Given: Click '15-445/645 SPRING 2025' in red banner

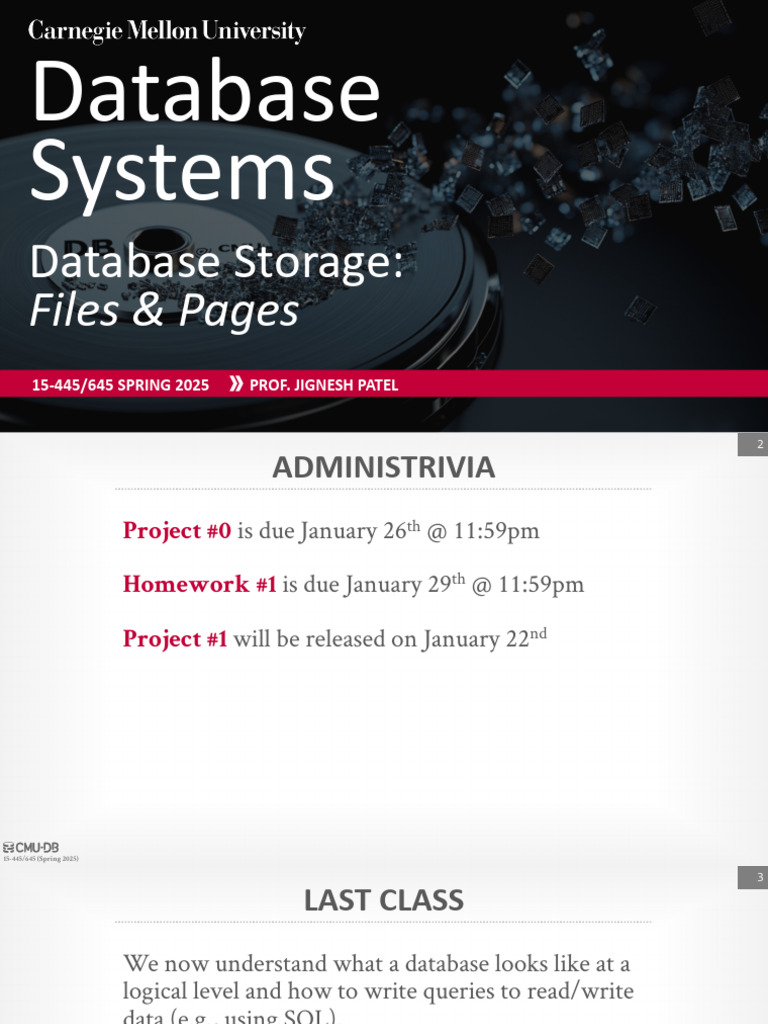Looking at the screenshot, I should 120,385.
